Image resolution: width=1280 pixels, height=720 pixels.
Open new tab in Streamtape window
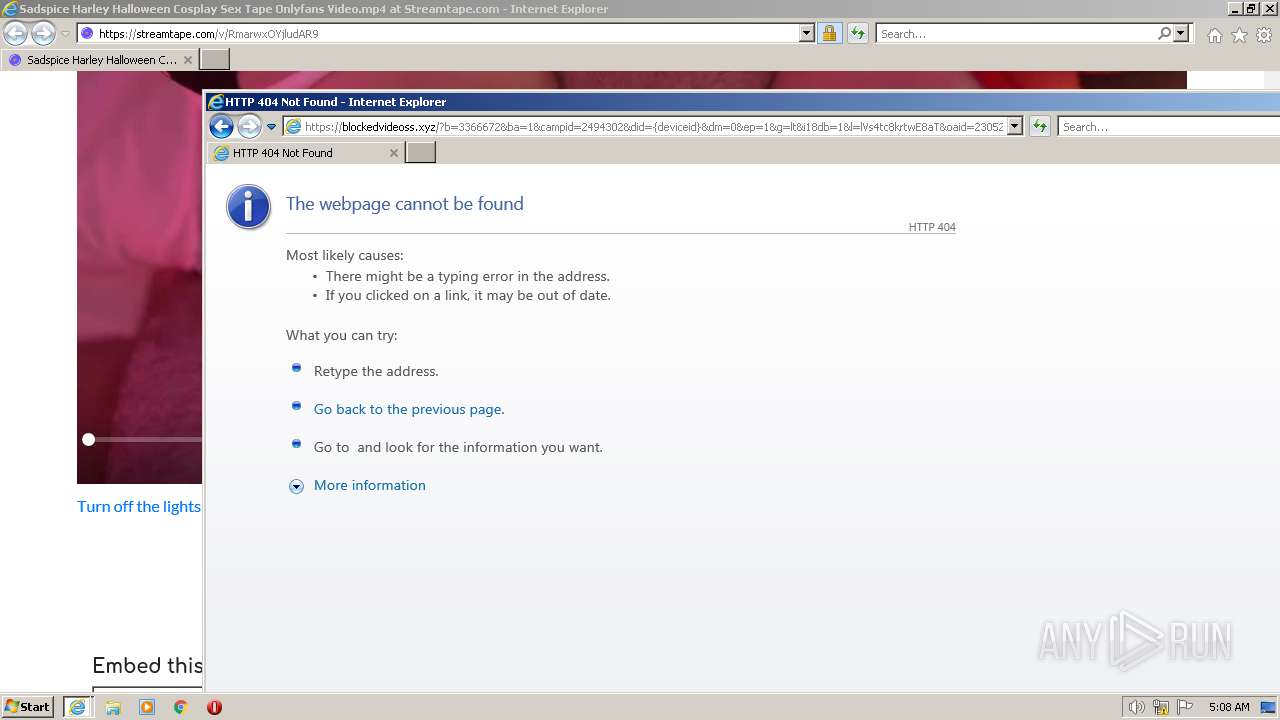(x=215, y=60)
